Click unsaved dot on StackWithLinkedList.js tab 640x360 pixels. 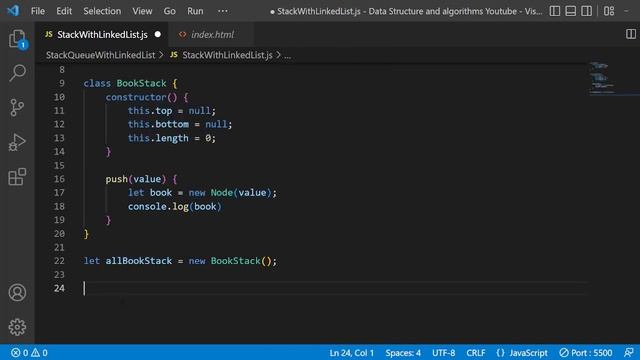158,35
